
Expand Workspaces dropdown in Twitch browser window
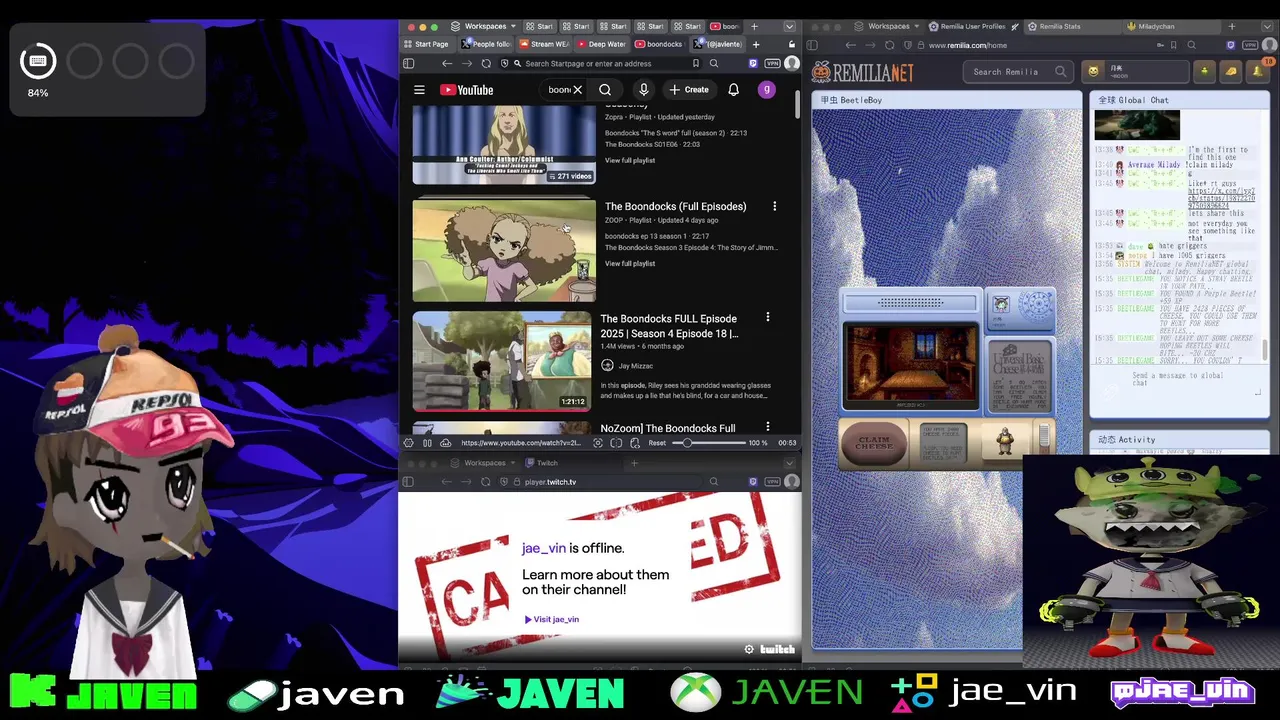[x=484, y=463]
